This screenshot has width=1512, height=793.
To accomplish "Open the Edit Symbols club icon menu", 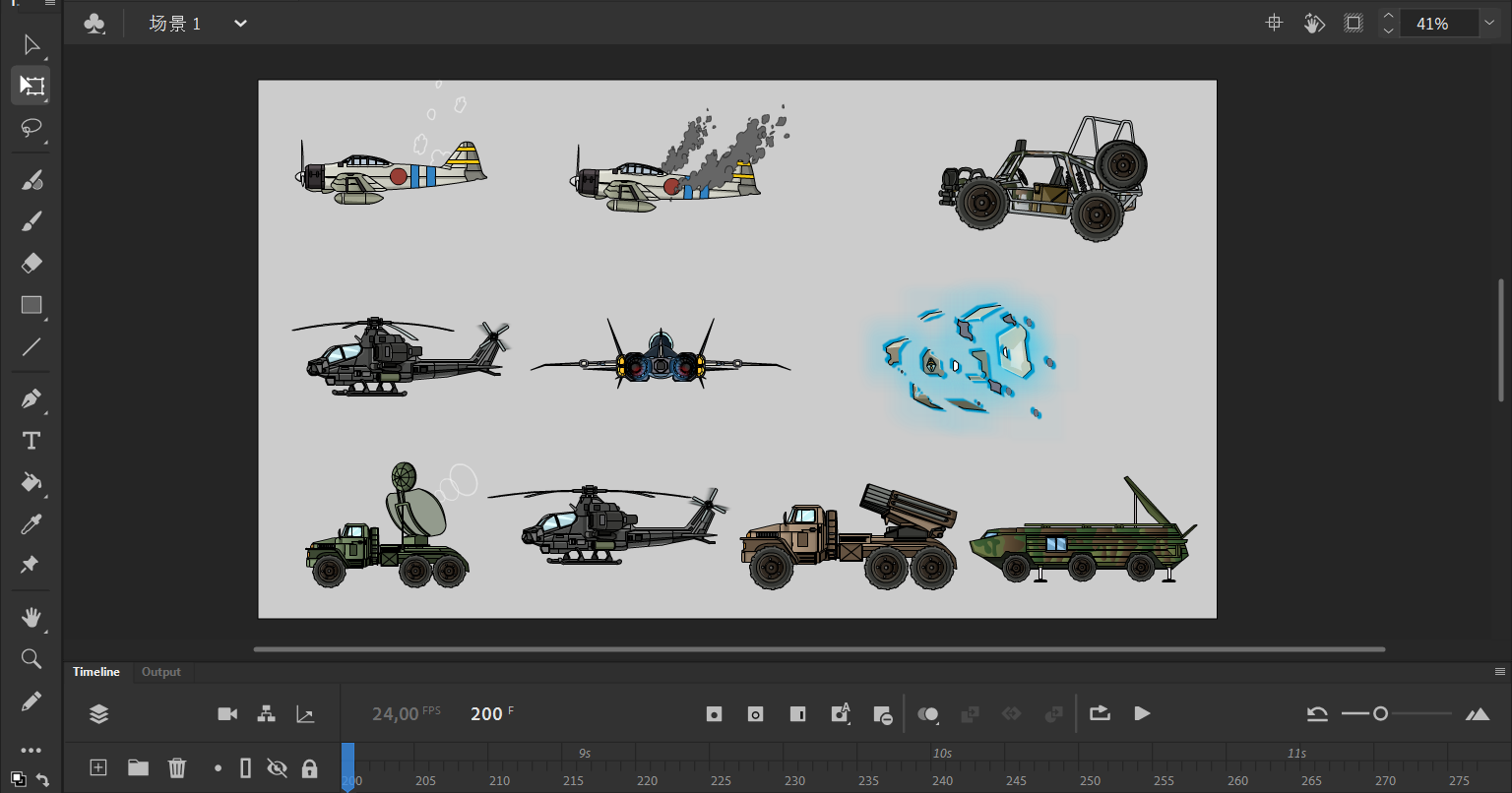I will coord(94,24).
